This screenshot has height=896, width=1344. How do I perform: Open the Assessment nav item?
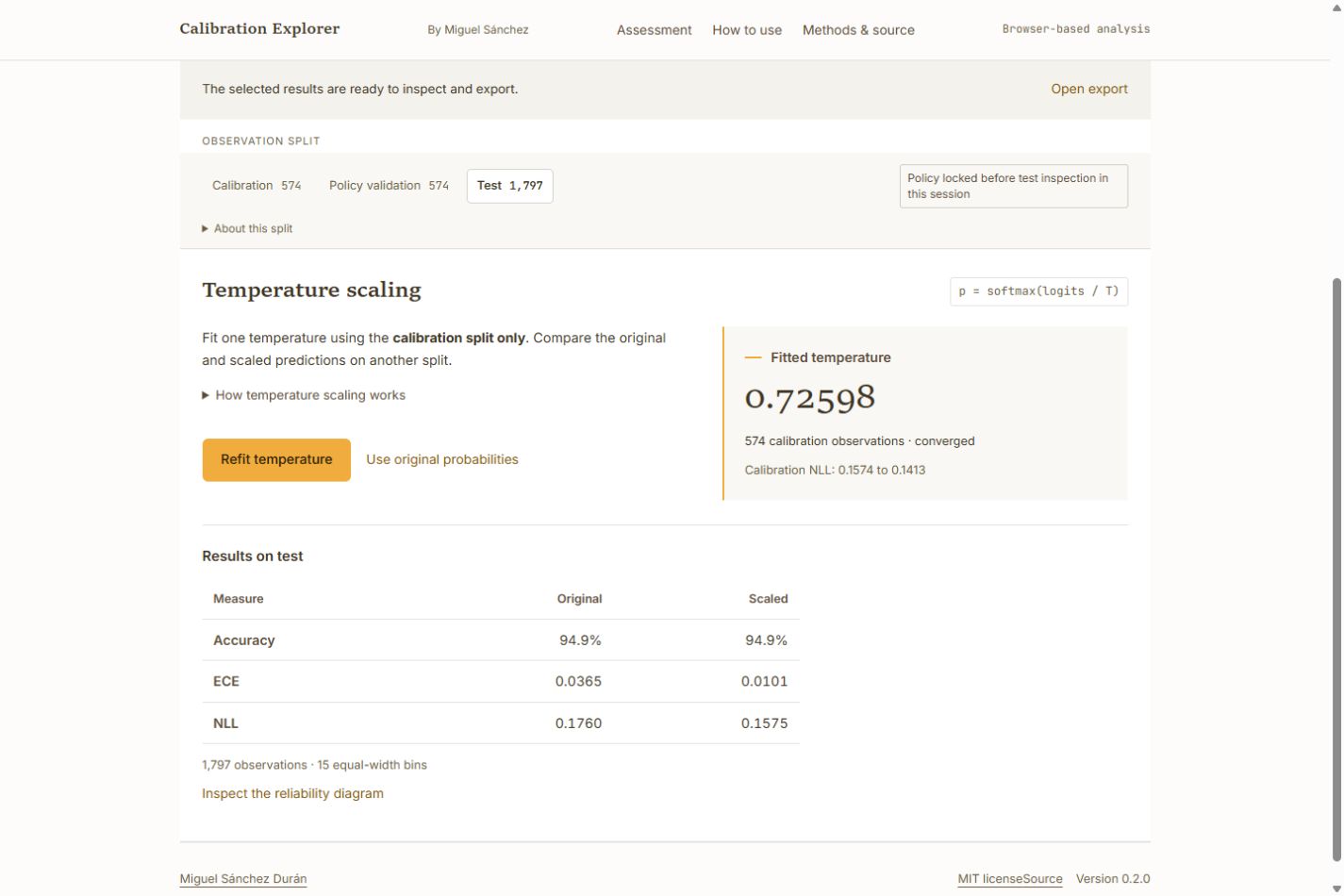pos(655,30)
